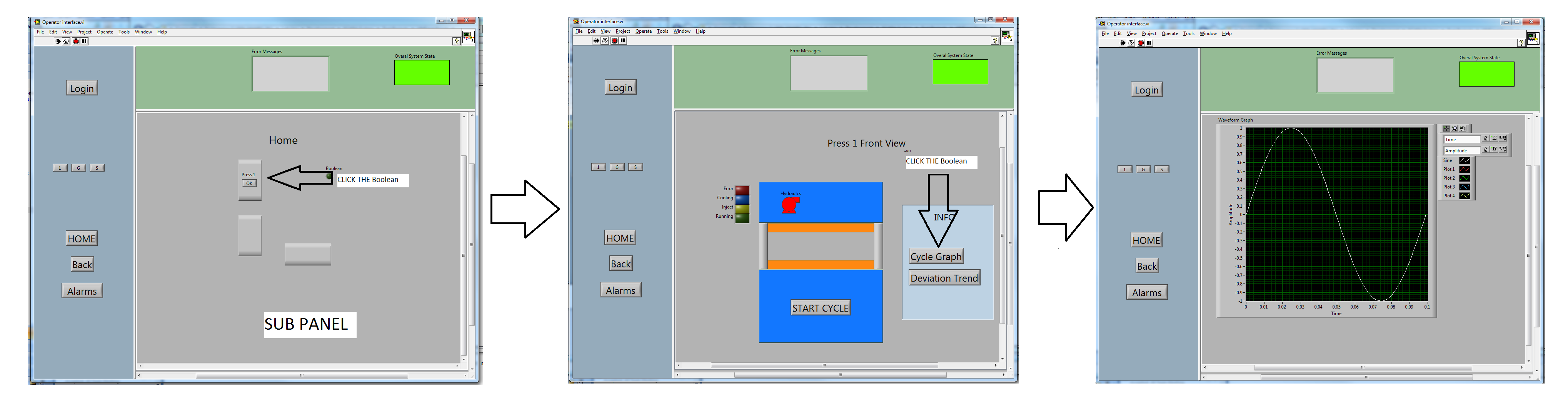Open the Operate menu in the leftmost window
Screen dimensions: 1568x417
pos(105,32)
